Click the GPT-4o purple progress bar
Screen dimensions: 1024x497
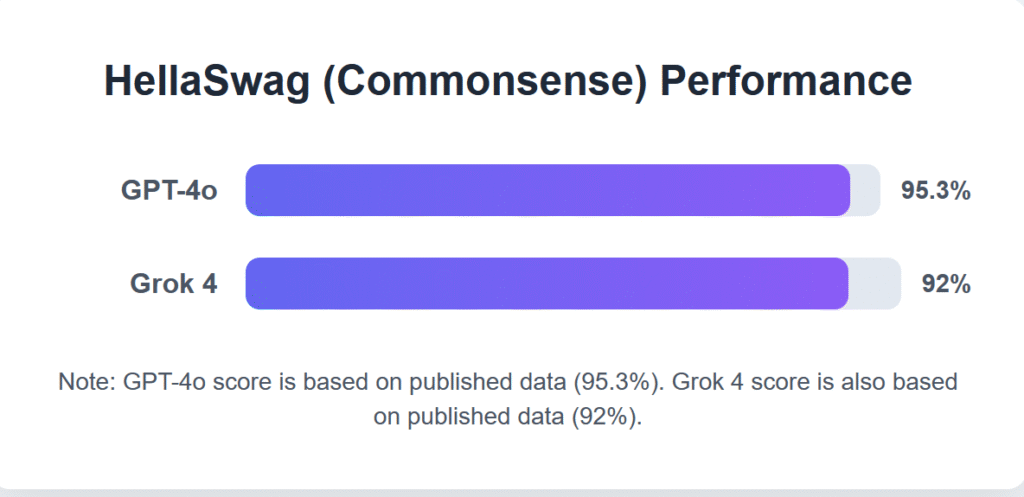pos(548,190)
